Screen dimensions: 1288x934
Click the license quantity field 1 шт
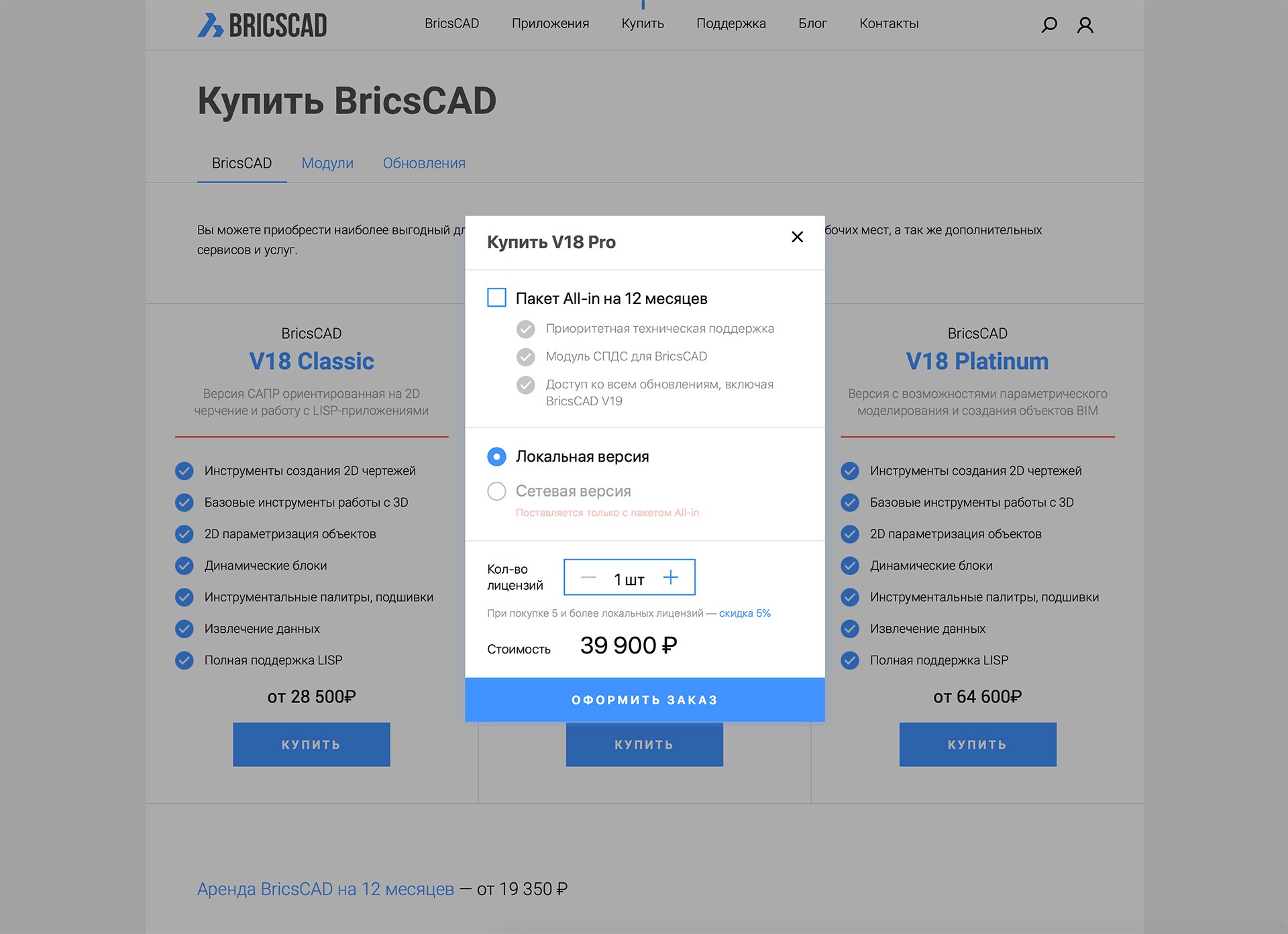(629, 577)
